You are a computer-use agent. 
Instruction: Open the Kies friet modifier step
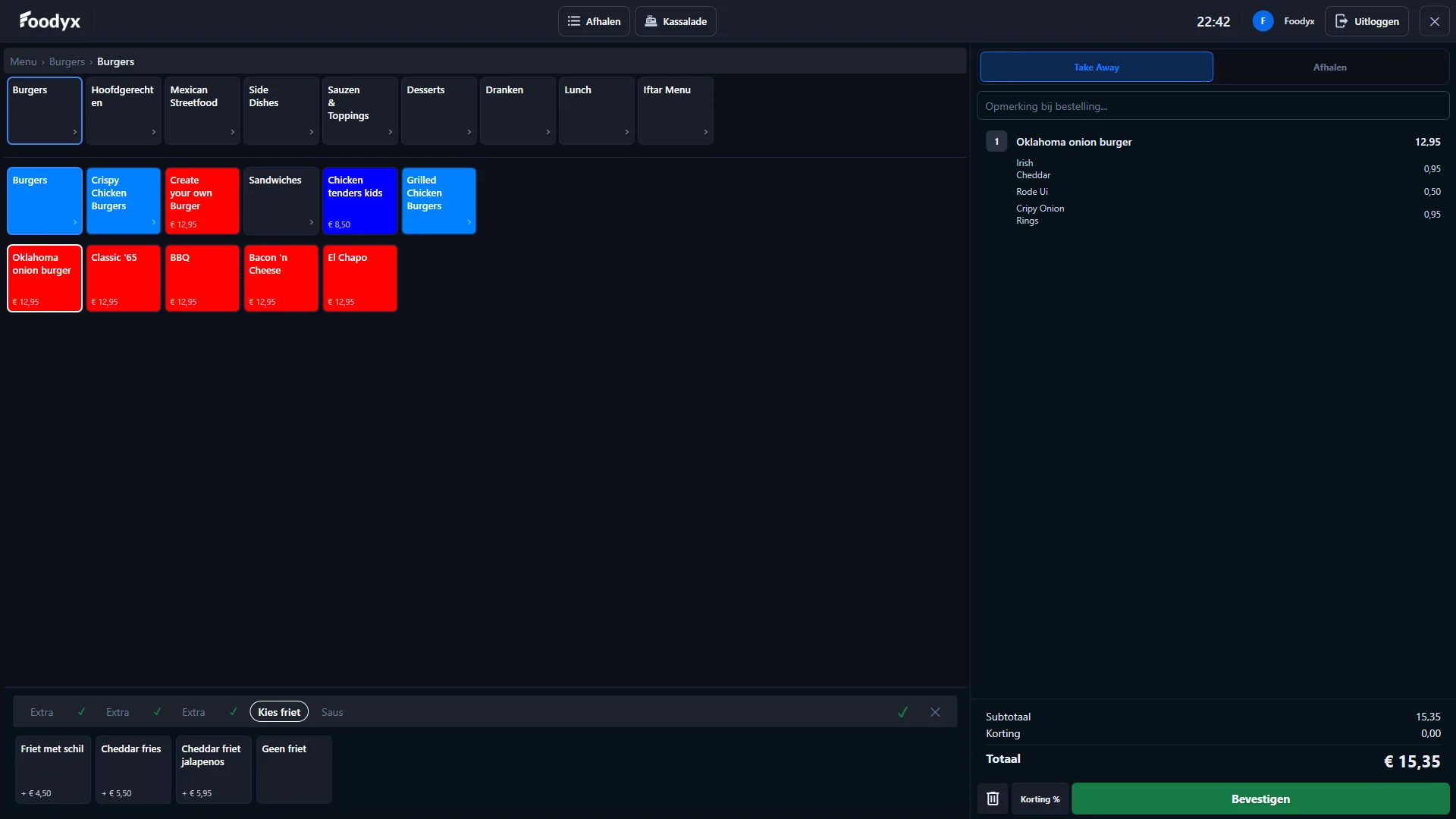(x=279, y=712)
